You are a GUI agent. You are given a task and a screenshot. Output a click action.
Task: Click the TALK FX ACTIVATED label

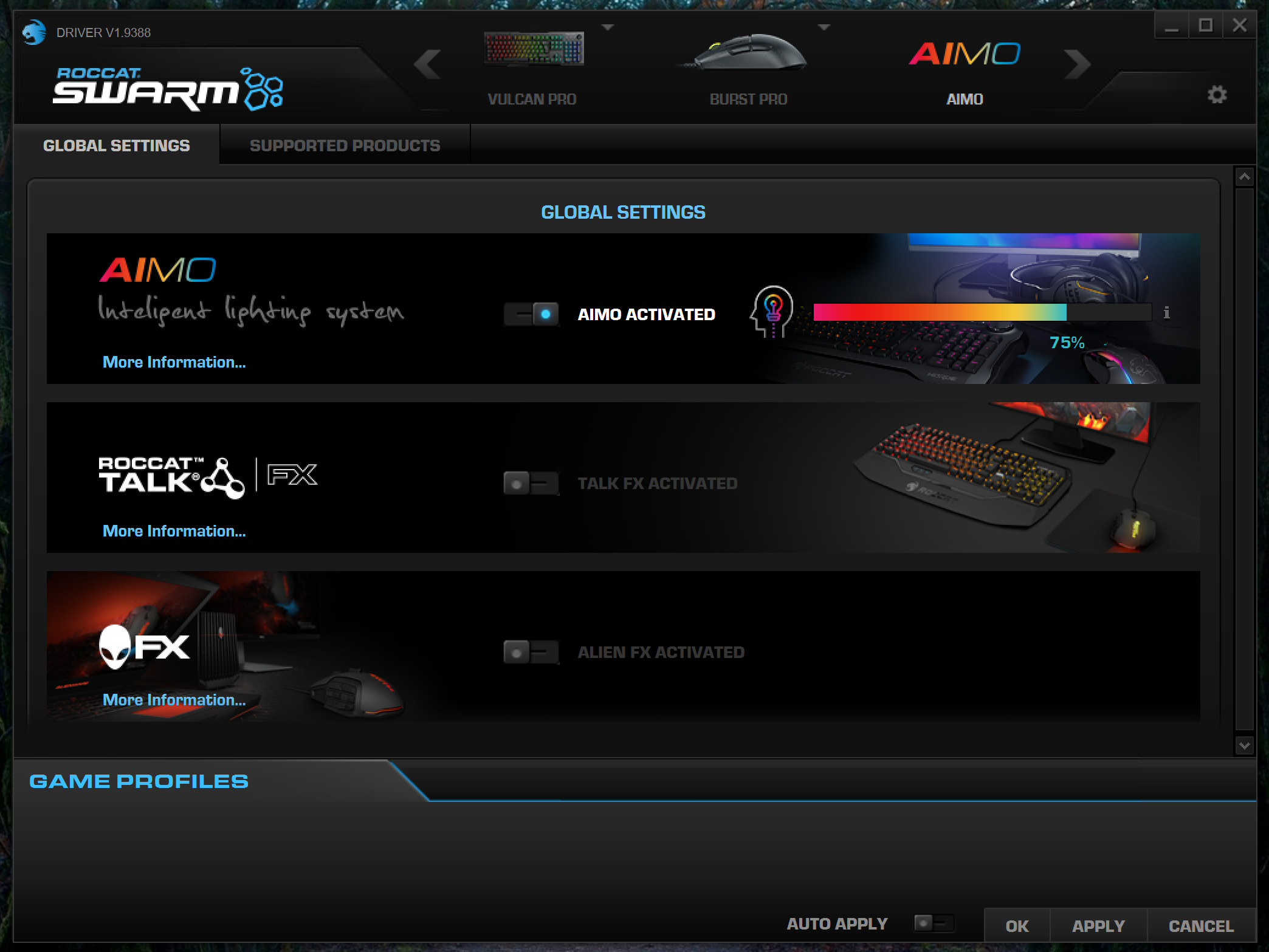(658, 484)
